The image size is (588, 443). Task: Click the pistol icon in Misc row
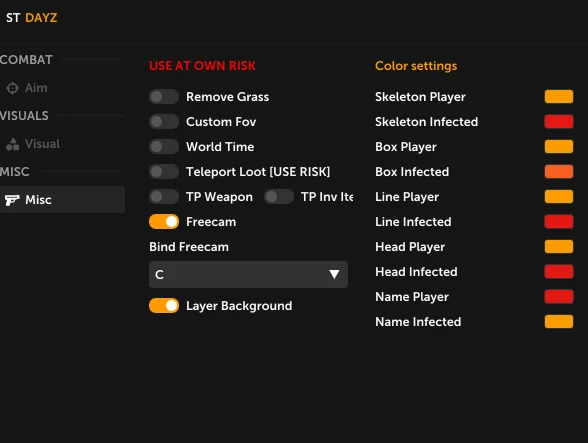[x=12, y=200]
